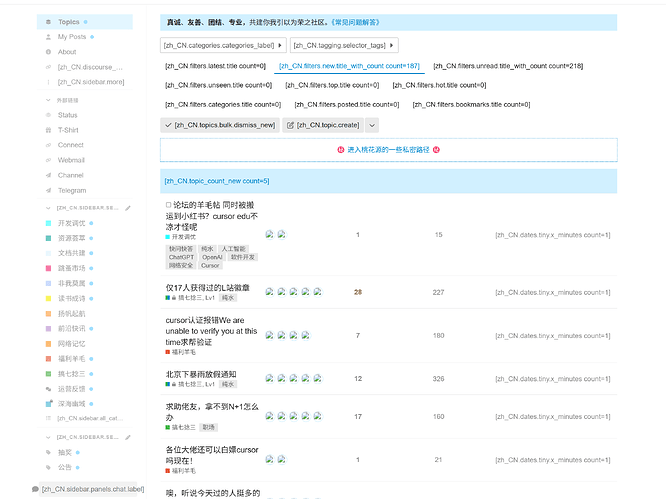
Task: Click the first poster avatar in 论坛的羊毛帖 row
Action: pyautogui.click(x=269, y=234)
